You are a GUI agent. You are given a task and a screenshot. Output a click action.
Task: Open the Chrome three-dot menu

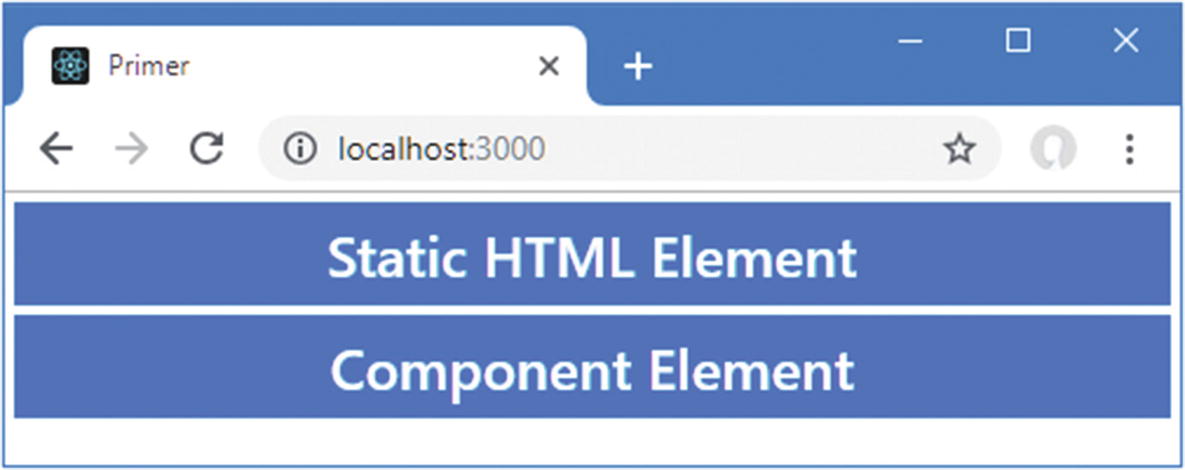pos(1129,149)
